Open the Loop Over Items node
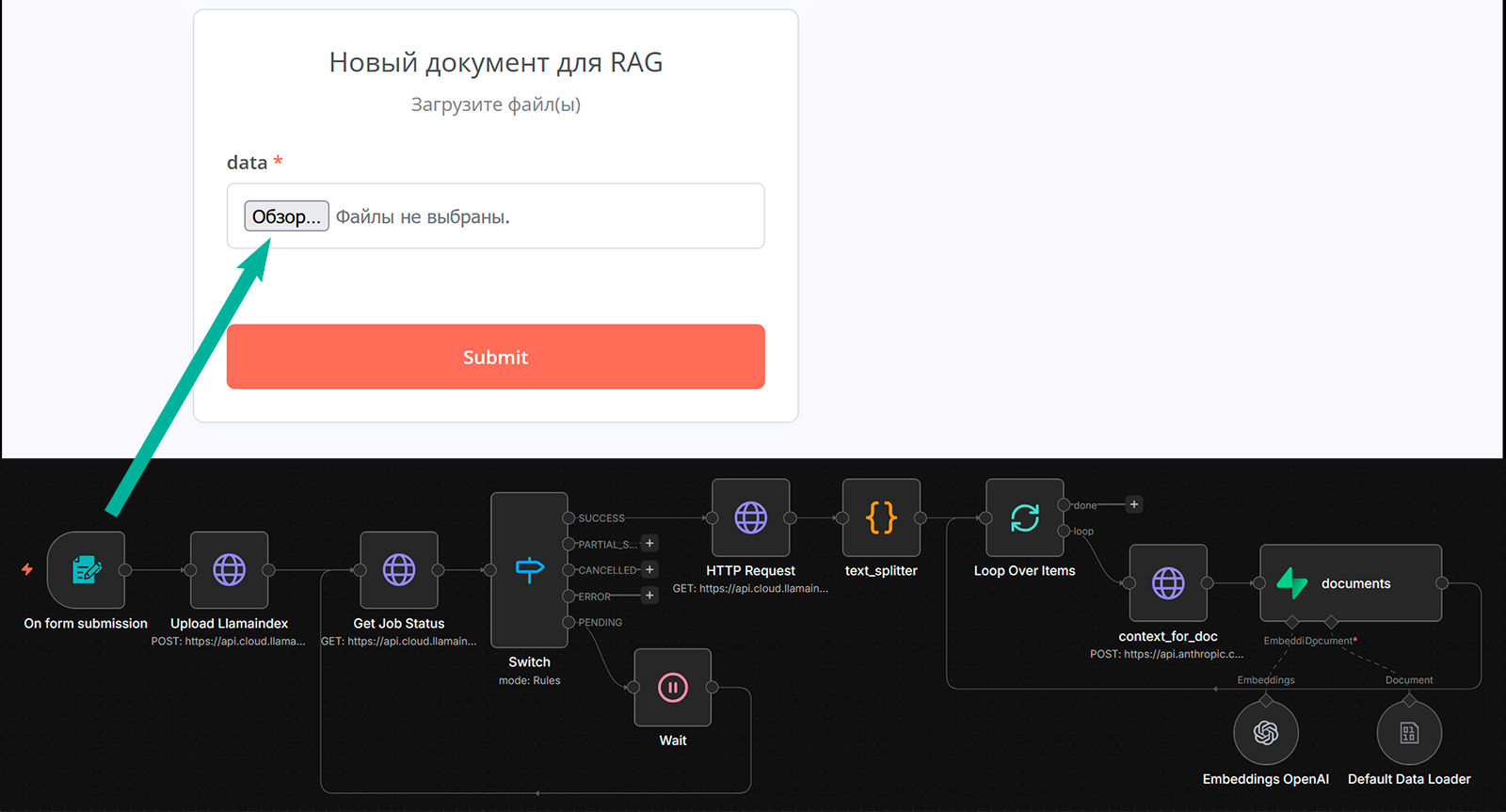The height and width of the screenshot is (812, 1506). [1024, 517]
